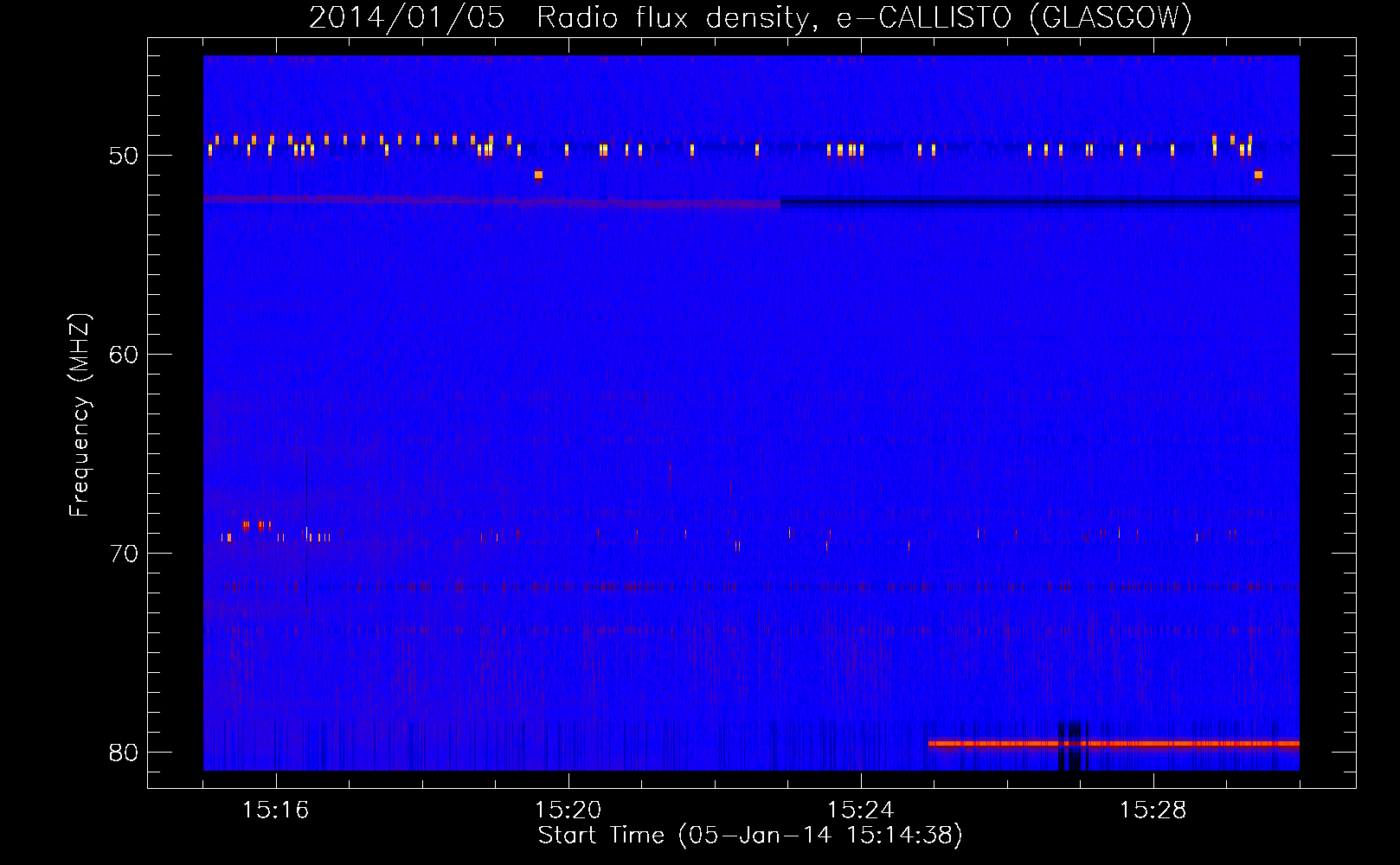Click the 50 MHz frequency tick label
The width and height of the screenshot is (1400, 865).
click(123, 156)
